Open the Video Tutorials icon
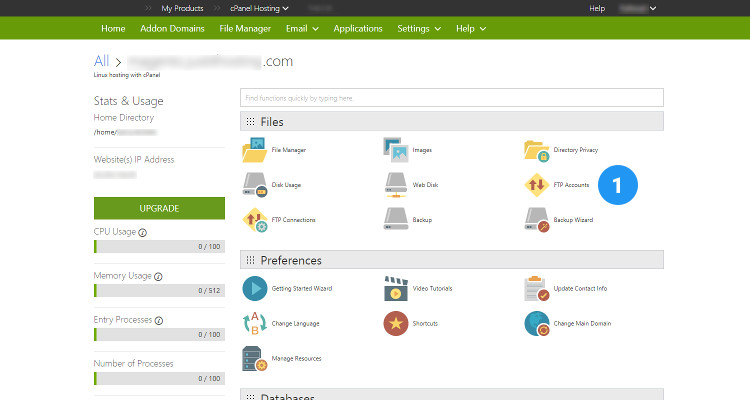750x400 pixels. click(x=396, y=288)
